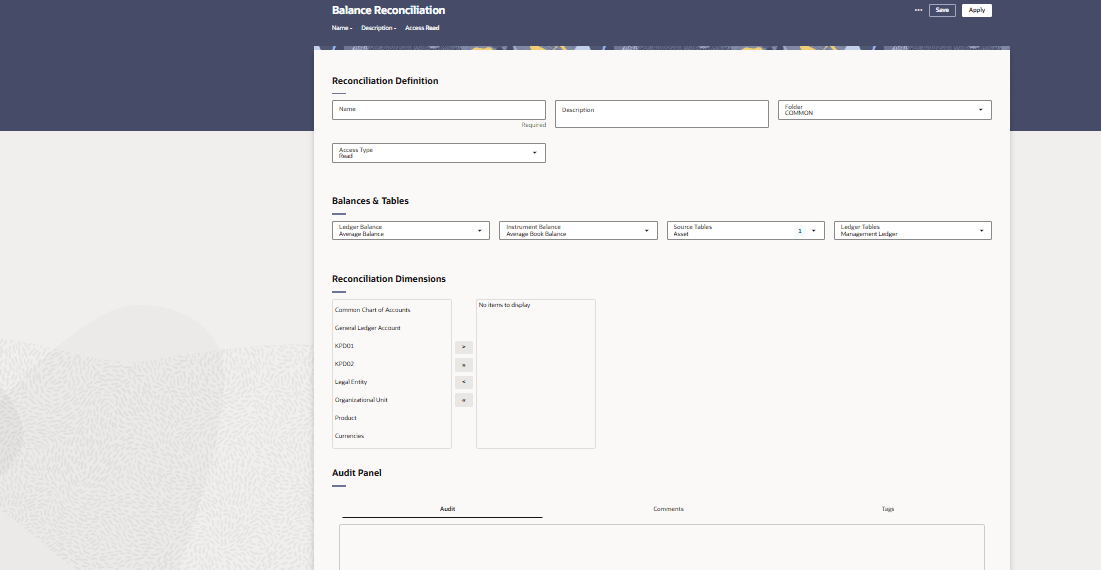Click the Description text field
Image resolution: width=1101 pixels, height=570 pixels.
tap(661, 114)
